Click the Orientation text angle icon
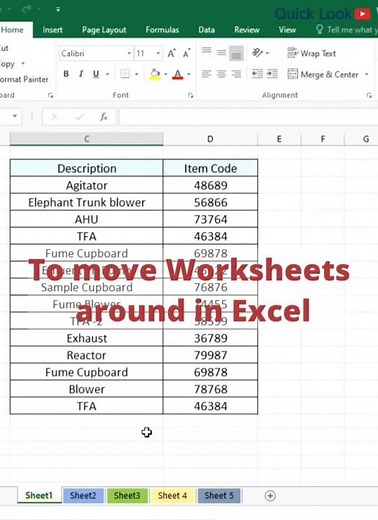 pyautogui.click(x=258, y=53)
